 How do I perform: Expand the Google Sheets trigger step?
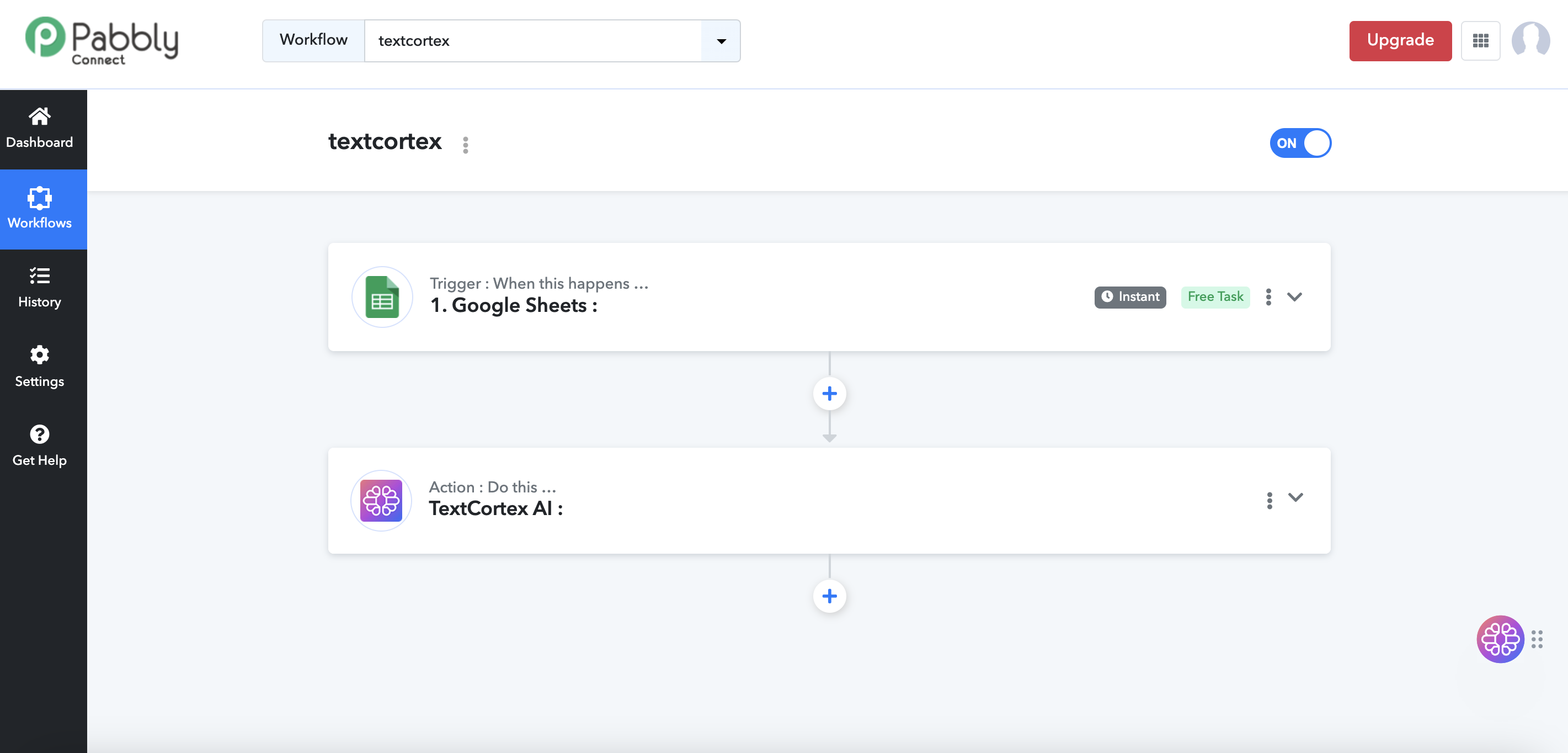[1295, 296]
